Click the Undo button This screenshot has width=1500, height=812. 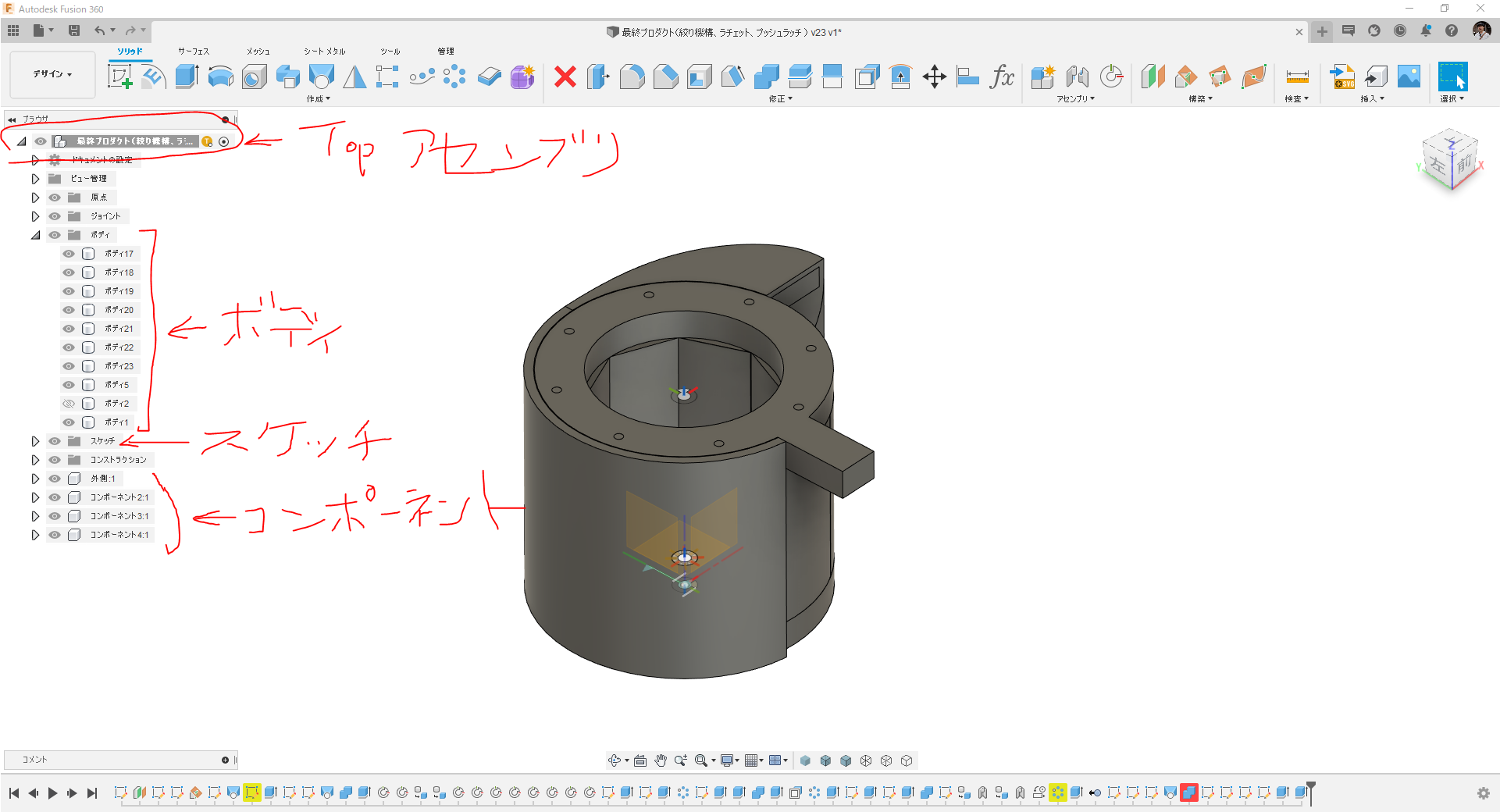coord(100,30)
